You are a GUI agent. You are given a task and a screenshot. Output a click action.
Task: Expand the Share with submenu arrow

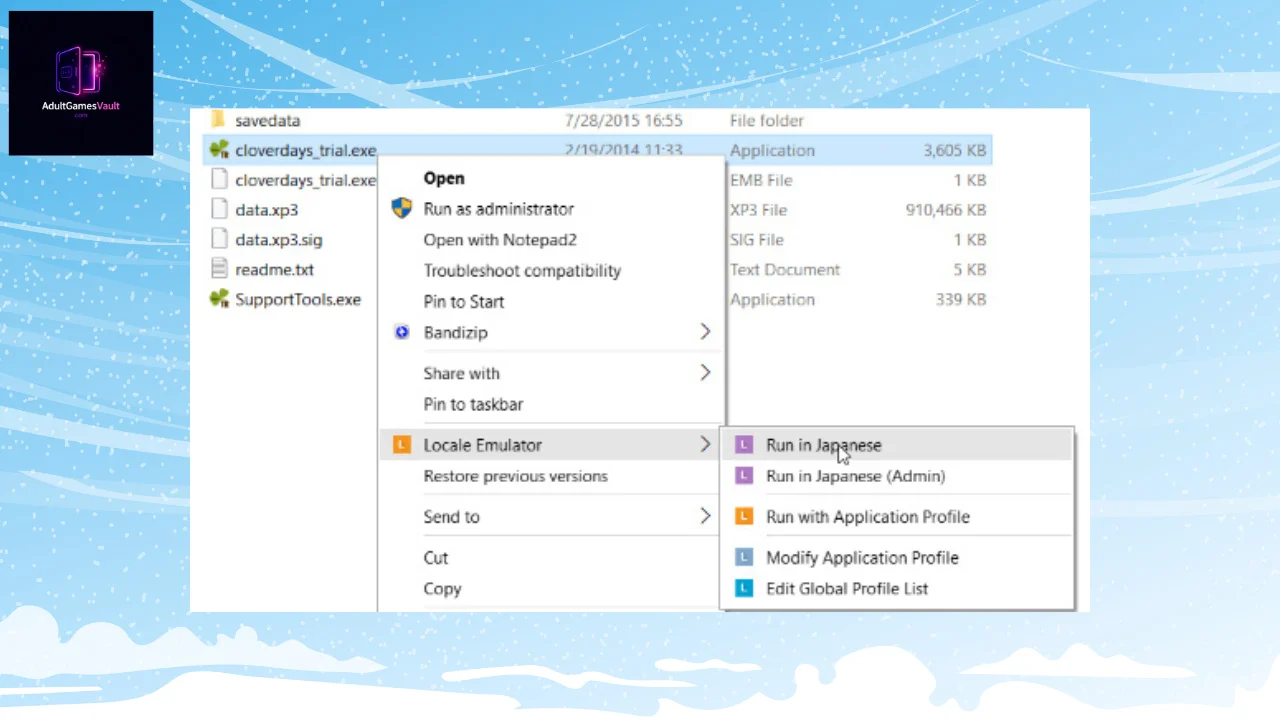point(705,373)
